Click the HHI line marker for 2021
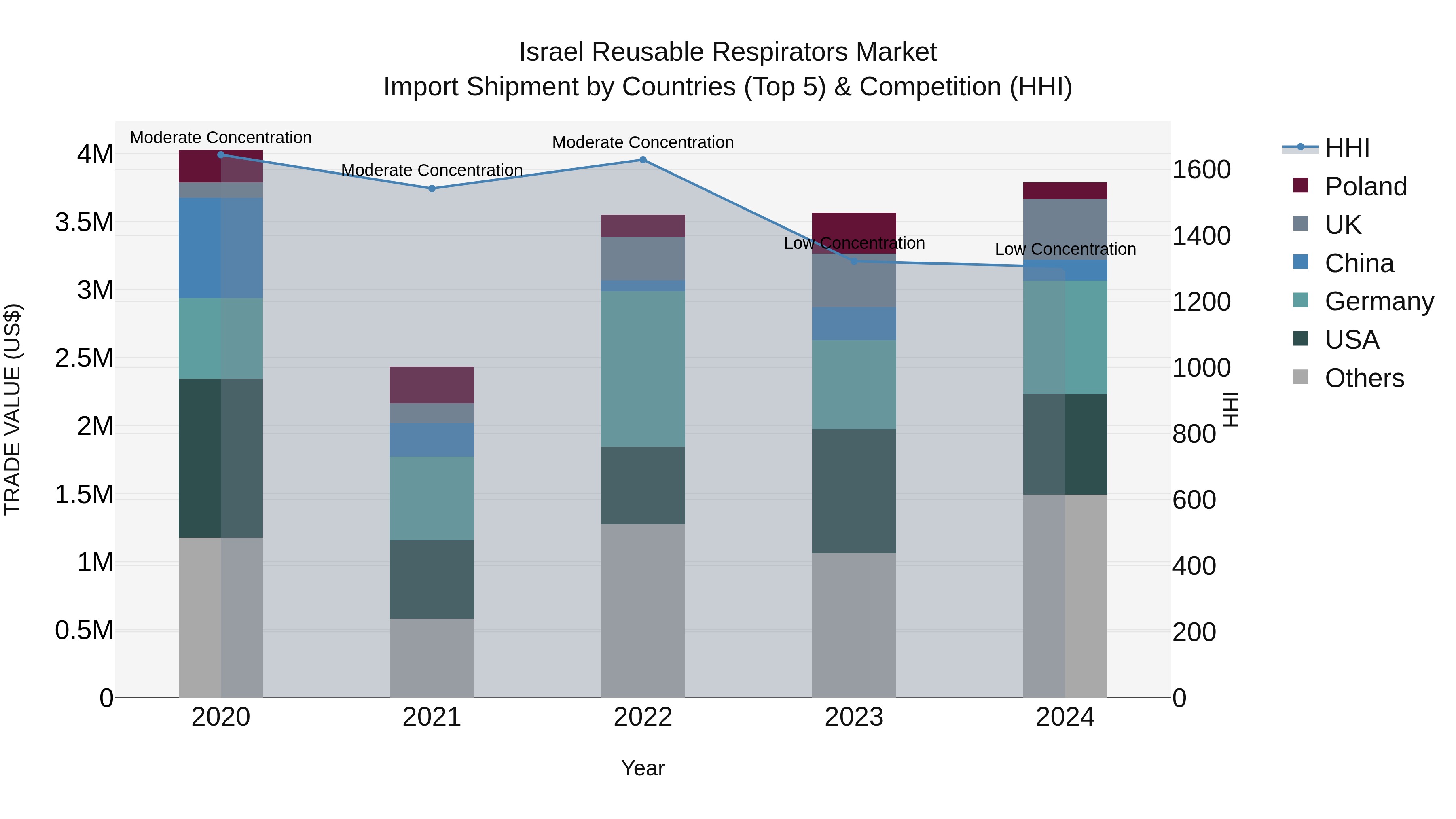 pyautogui.click(x=432, y=188)
